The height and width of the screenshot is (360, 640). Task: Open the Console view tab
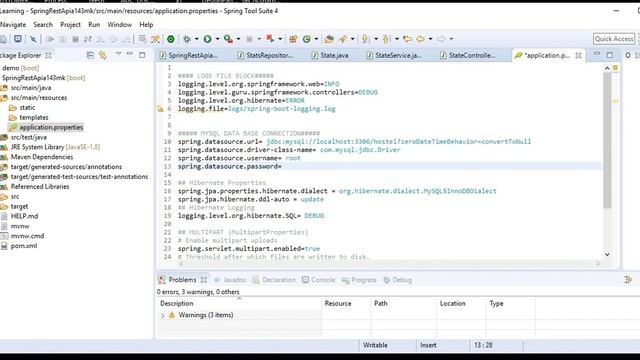click(x=319, y=280)
